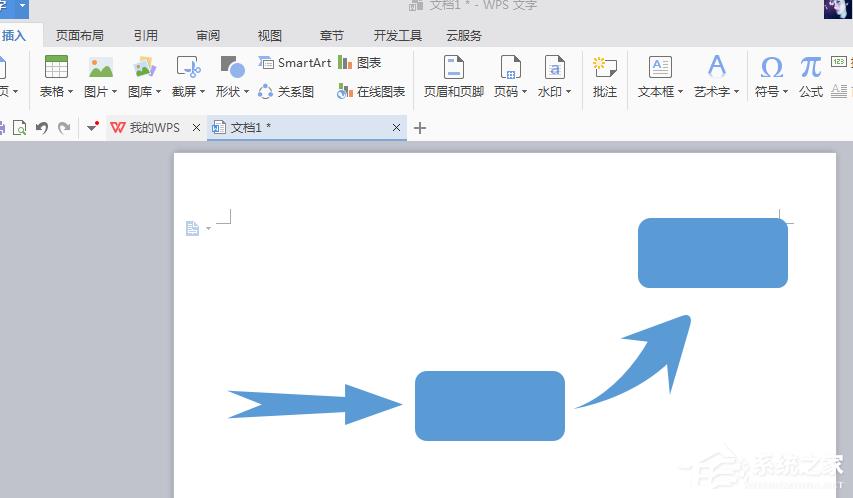Switch to the 引用 ribbon tab
The height and width of the screenshot is (498, 853).
click(146, 36)
